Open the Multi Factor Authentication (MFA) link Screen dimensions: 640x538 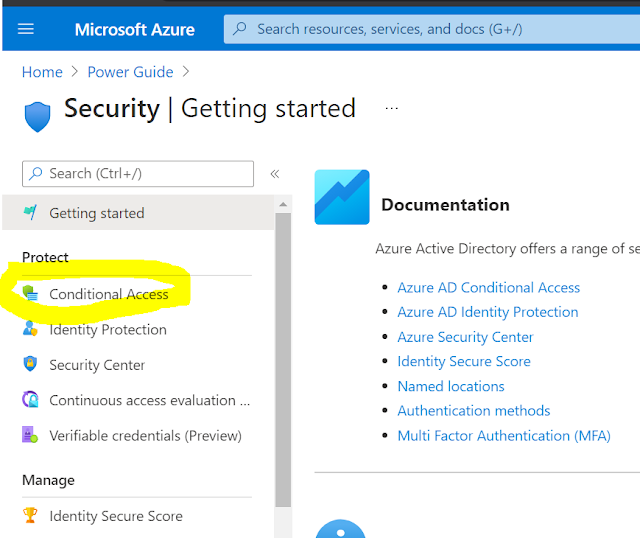[x=504, y=436]
